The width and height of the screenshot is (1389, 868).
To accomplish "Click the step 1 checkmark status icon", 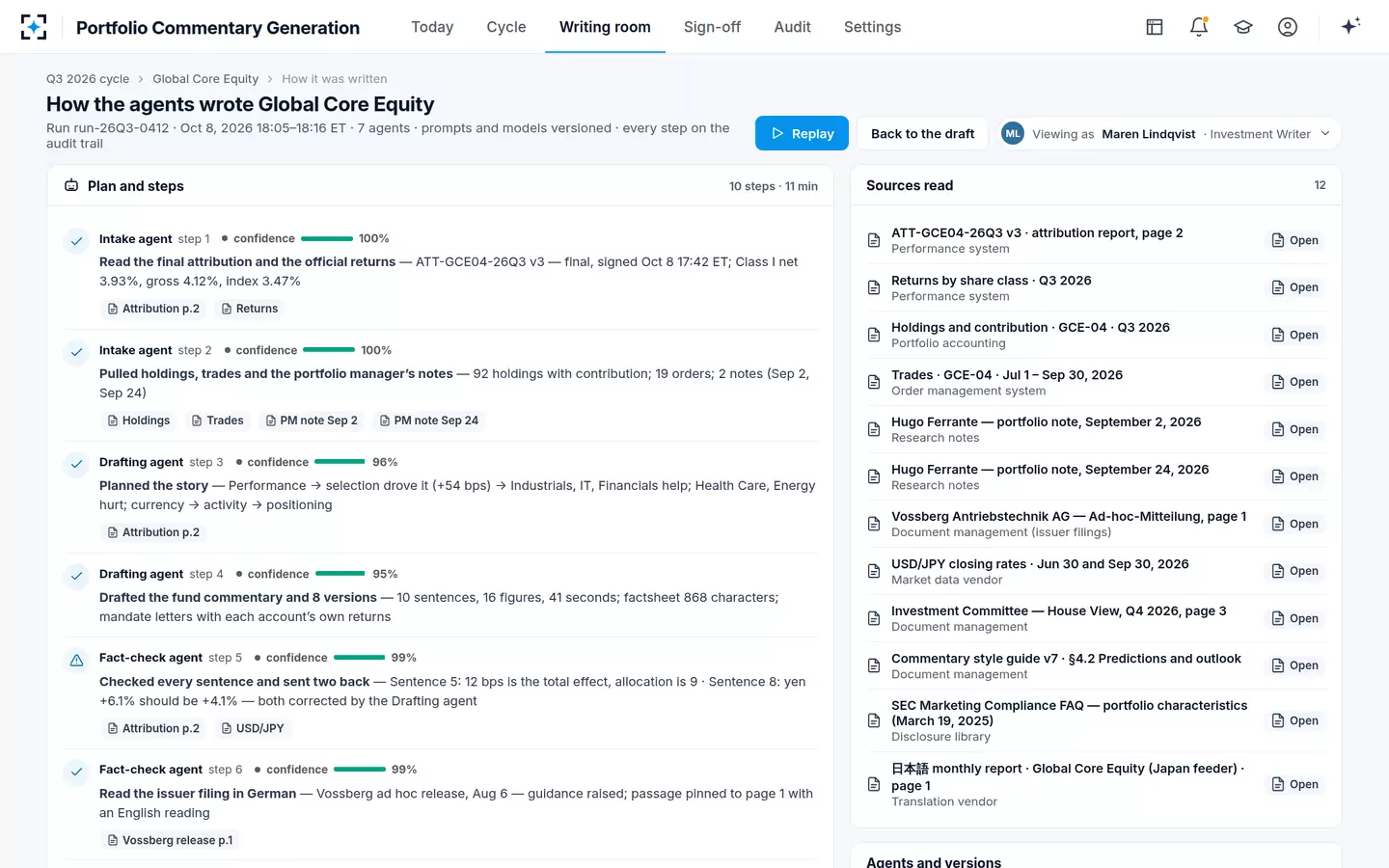I will pos(76,241).
